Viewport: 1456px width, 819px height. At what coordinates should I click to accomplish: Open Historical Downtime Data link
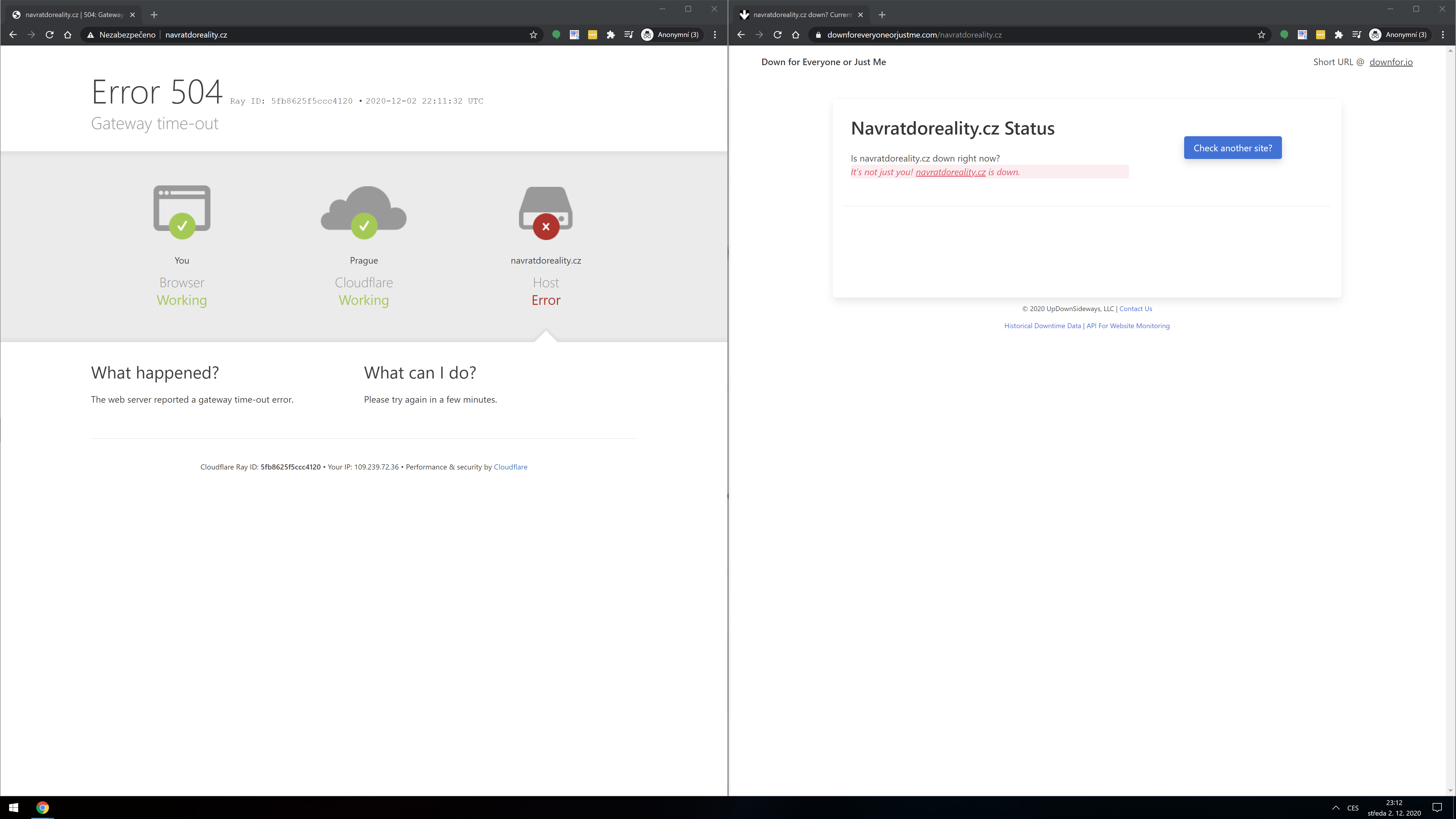[1042, 326]
